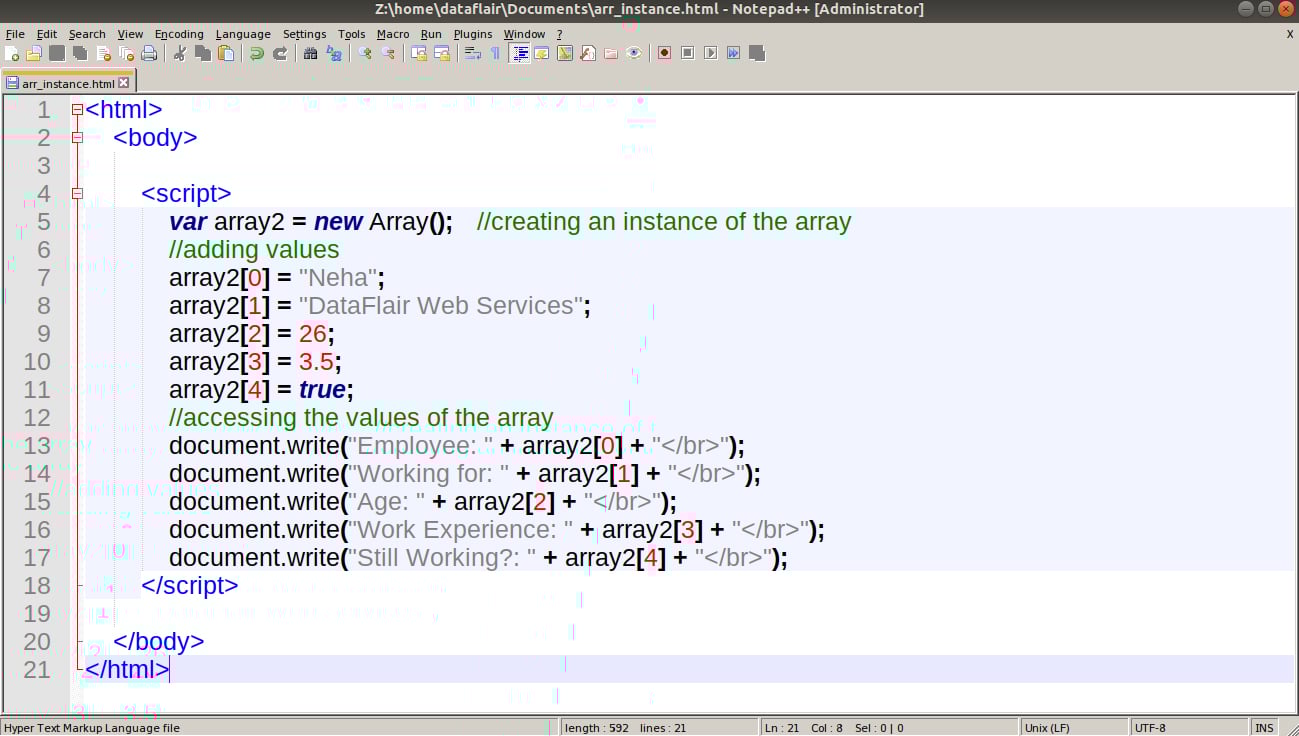
Task: Open the Language menu
Action: (242, 33)
